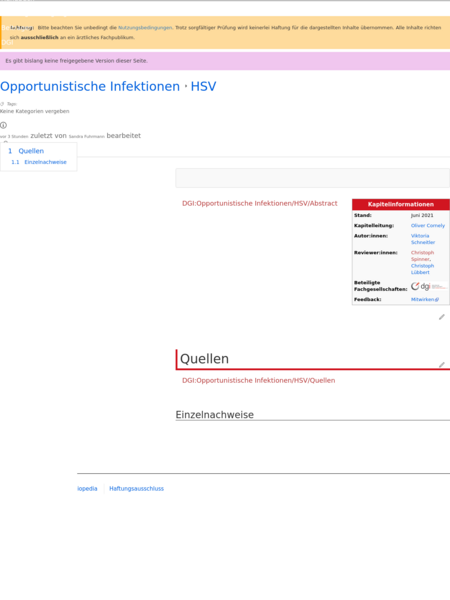
Task: Open the HSV title link
Action: tap(203, 86)
